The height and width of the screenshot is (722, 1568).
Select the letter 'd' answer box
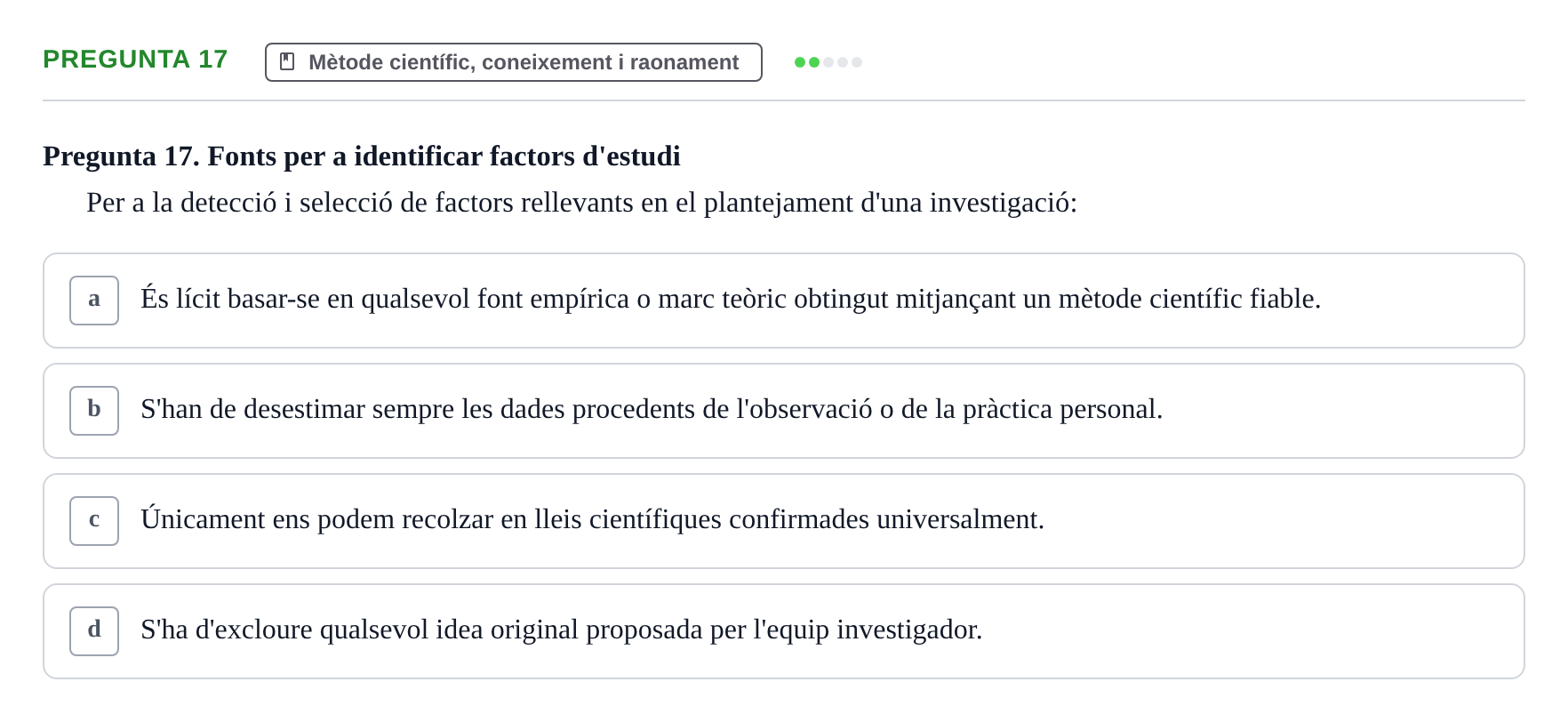point(94,631)
